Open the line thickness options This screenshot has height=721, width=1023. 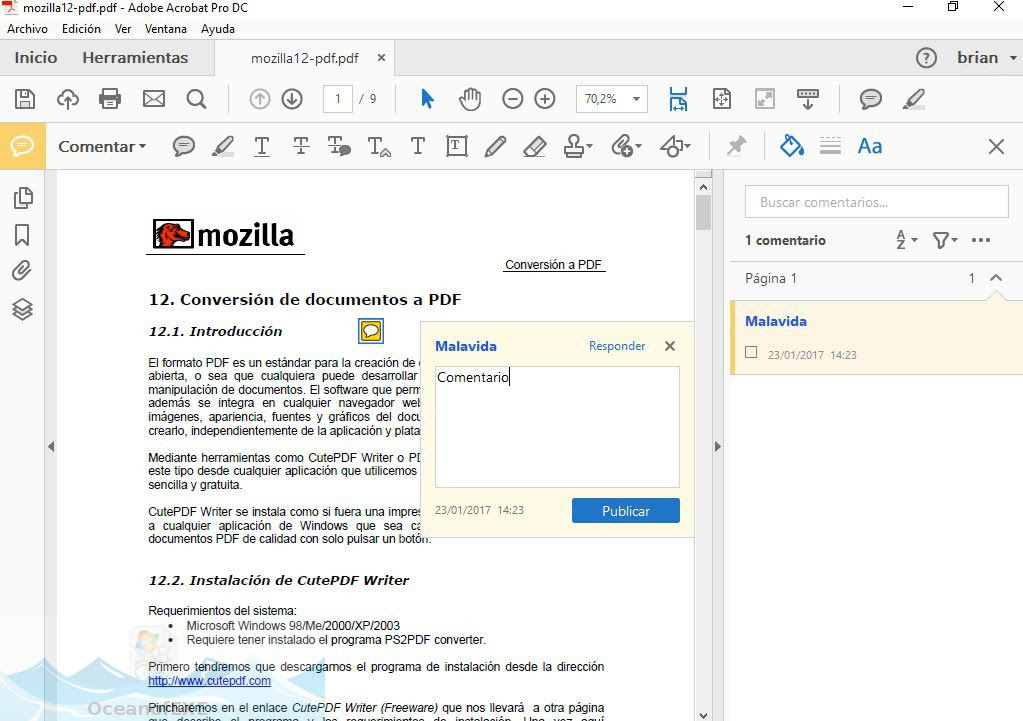[830, 146]
